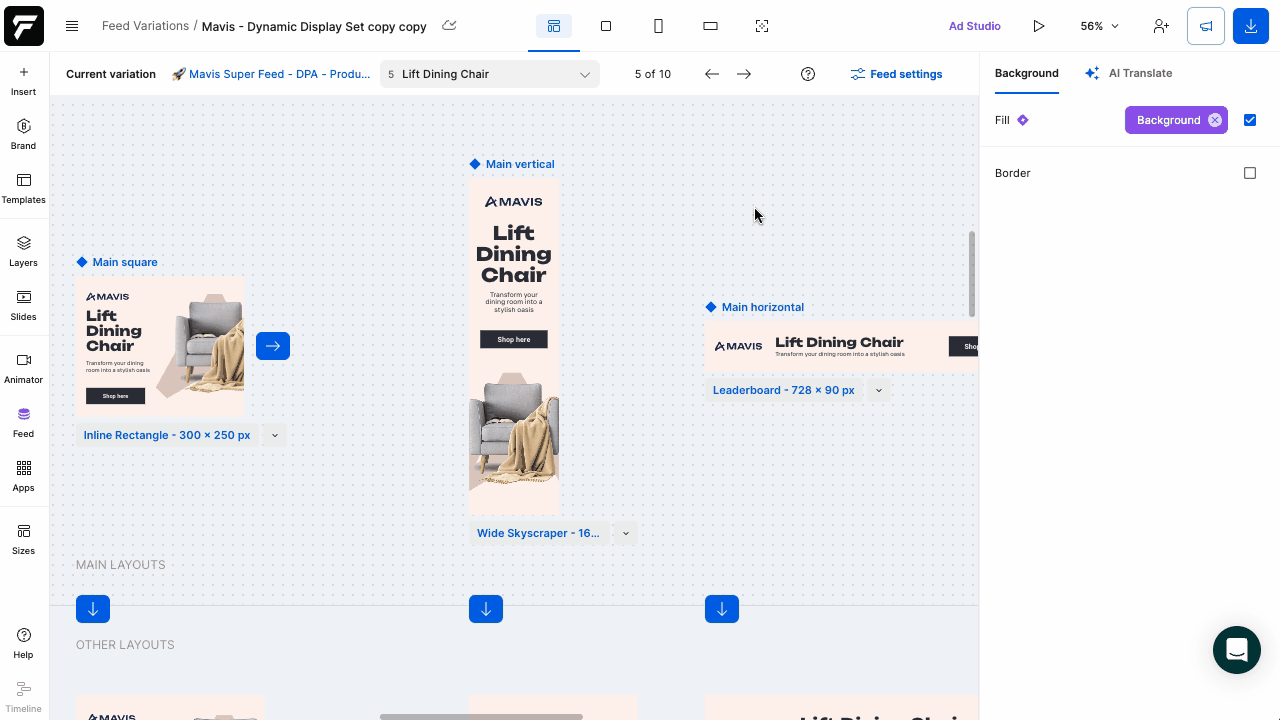The image size is (1280, 720).
Task: Select the Main square design thumbnail
Action: click(x=160, y=346)
